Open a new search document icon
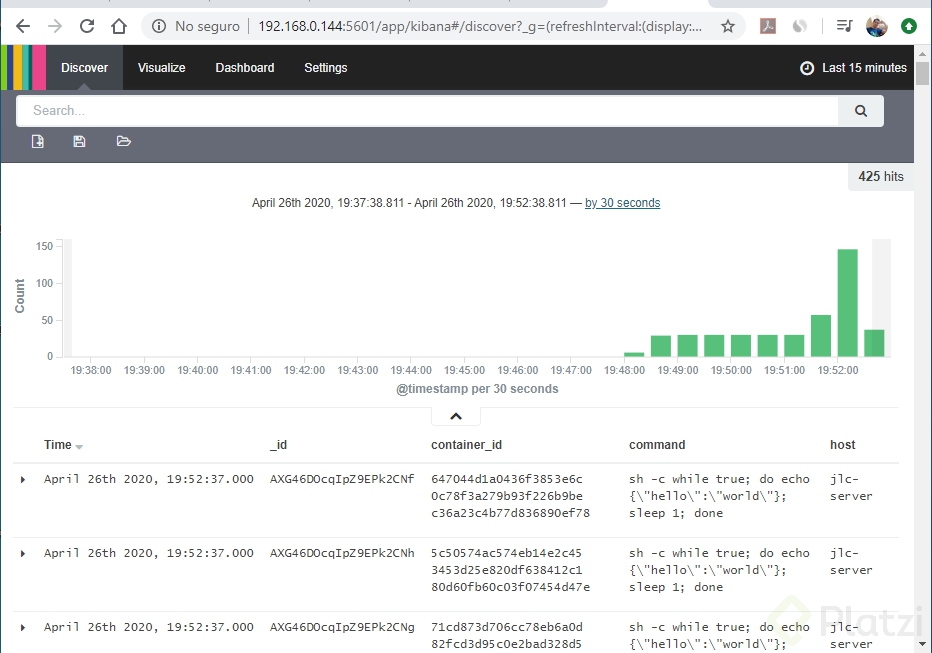 point(37,141)
